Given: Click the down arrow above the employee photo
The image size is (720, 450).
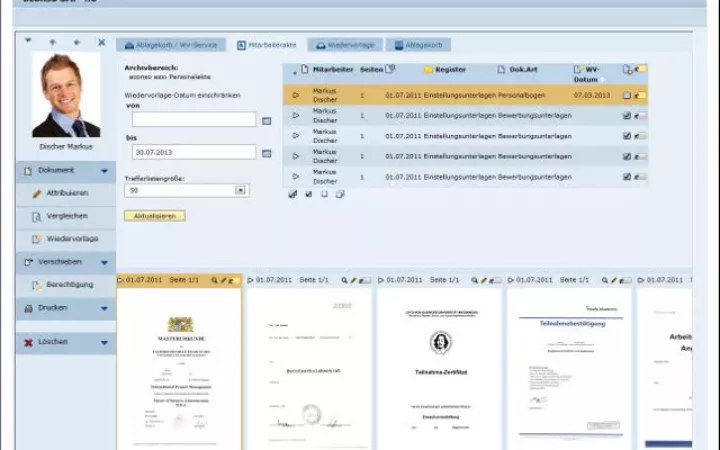Looking at the screenshot, I should [x=28, y=40].
